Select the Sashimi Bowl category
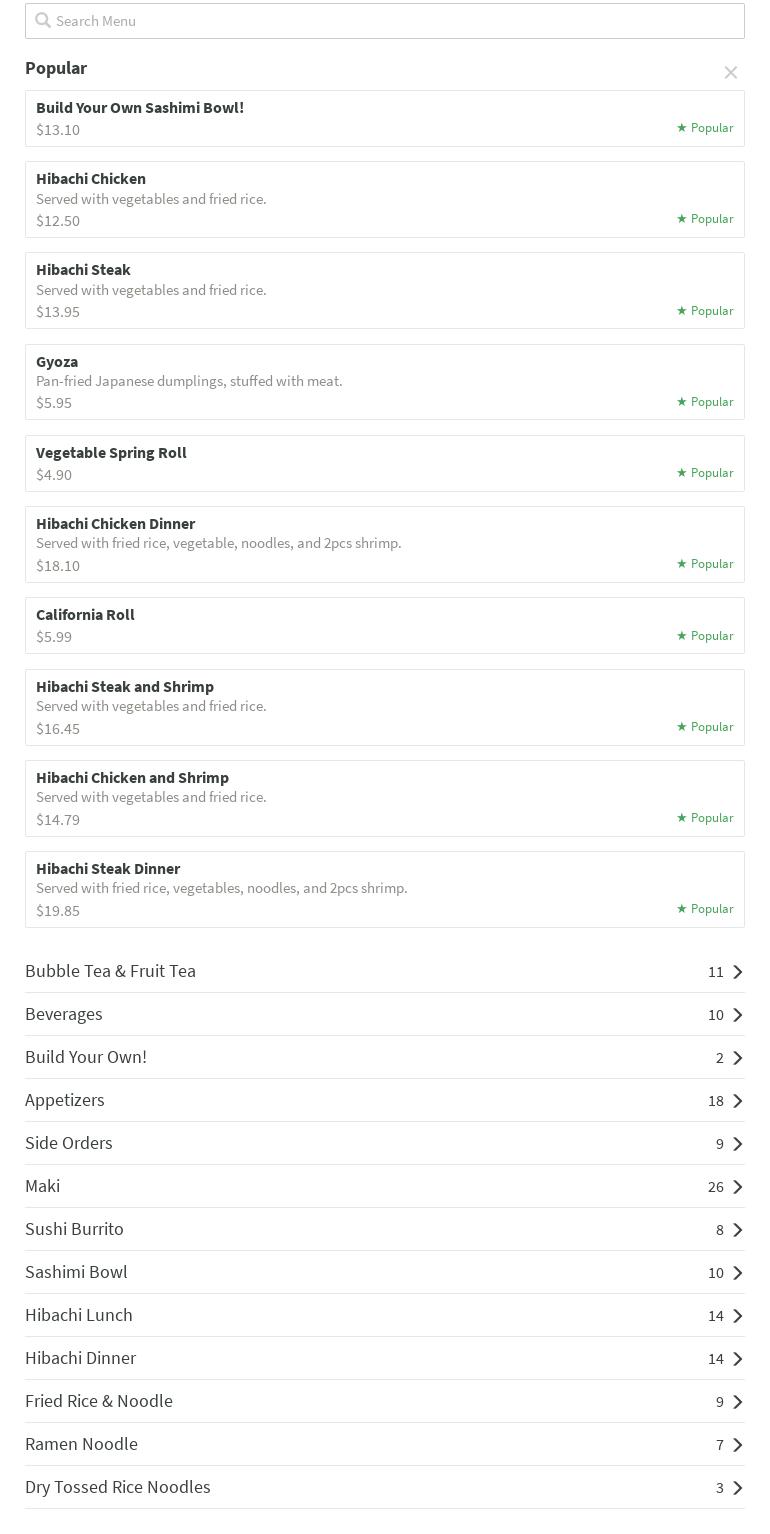770x1534 pixels. [77, 1272]
